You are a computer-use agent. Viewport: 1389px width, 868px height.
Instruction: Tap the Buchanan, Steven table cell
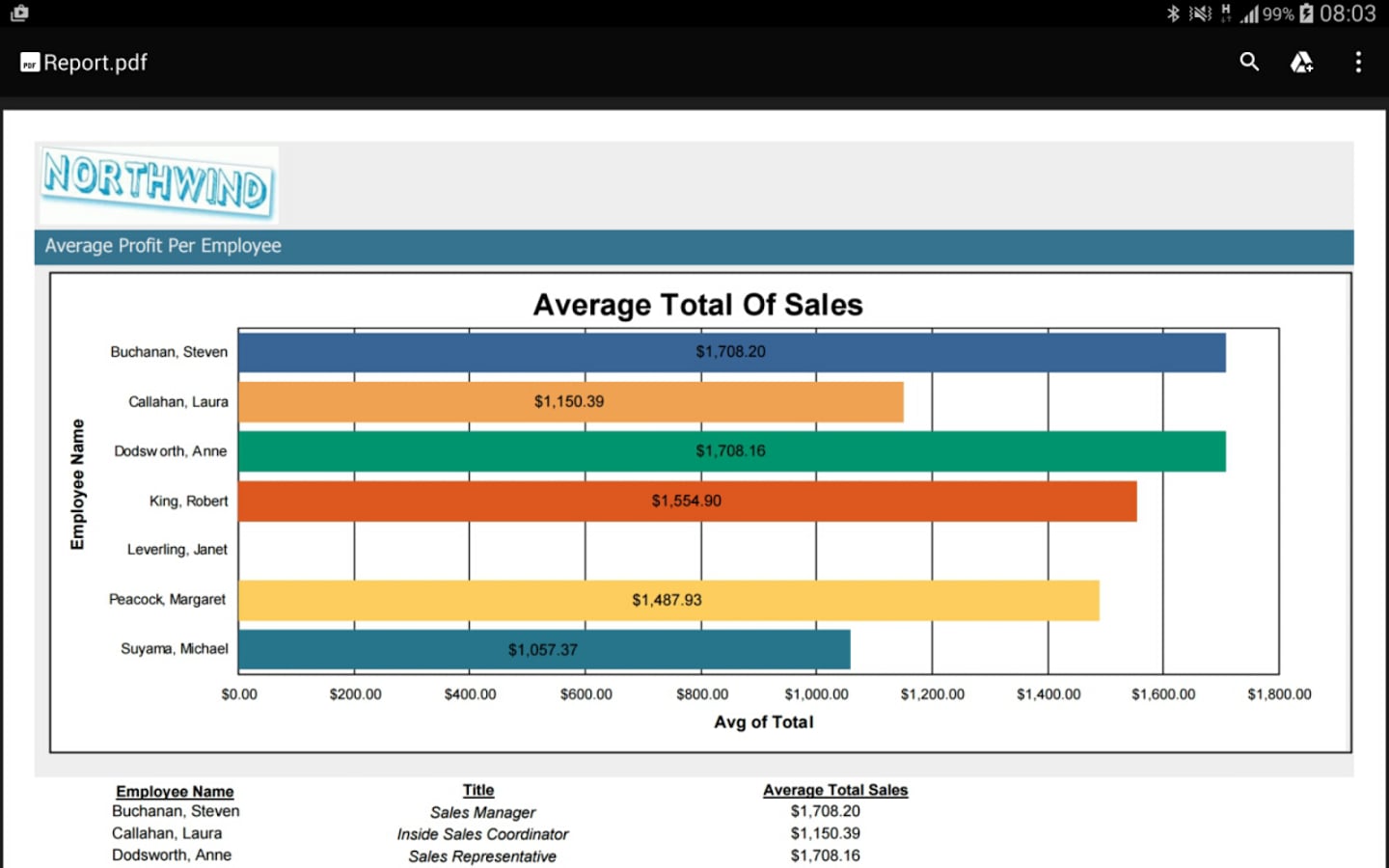176,812
